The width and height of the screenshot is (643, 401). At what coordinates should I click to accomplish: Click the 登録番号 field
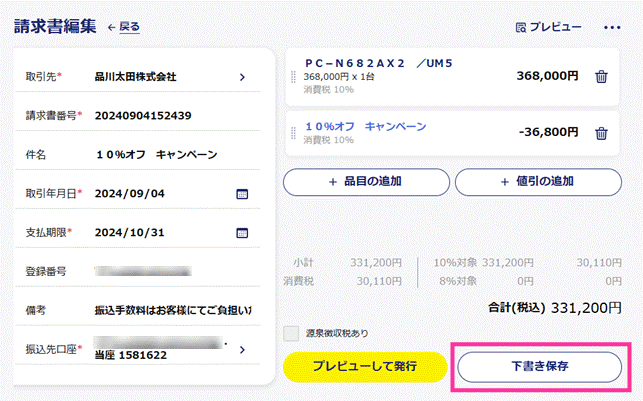[x=143, y=271]
